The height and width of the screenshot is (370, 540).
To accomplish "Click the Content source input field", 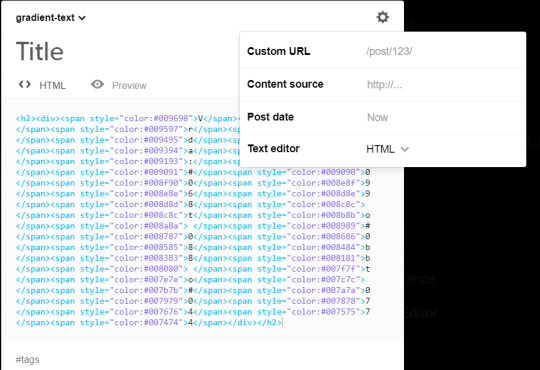I will point(443,84).
